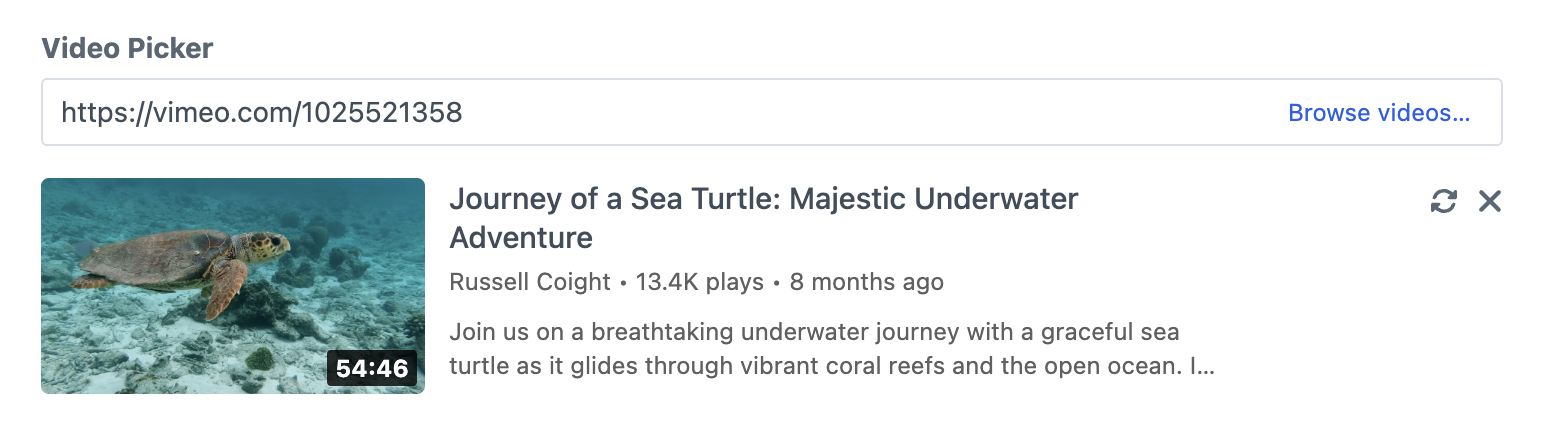Click the turtle's head in the thumbnail

268,243
